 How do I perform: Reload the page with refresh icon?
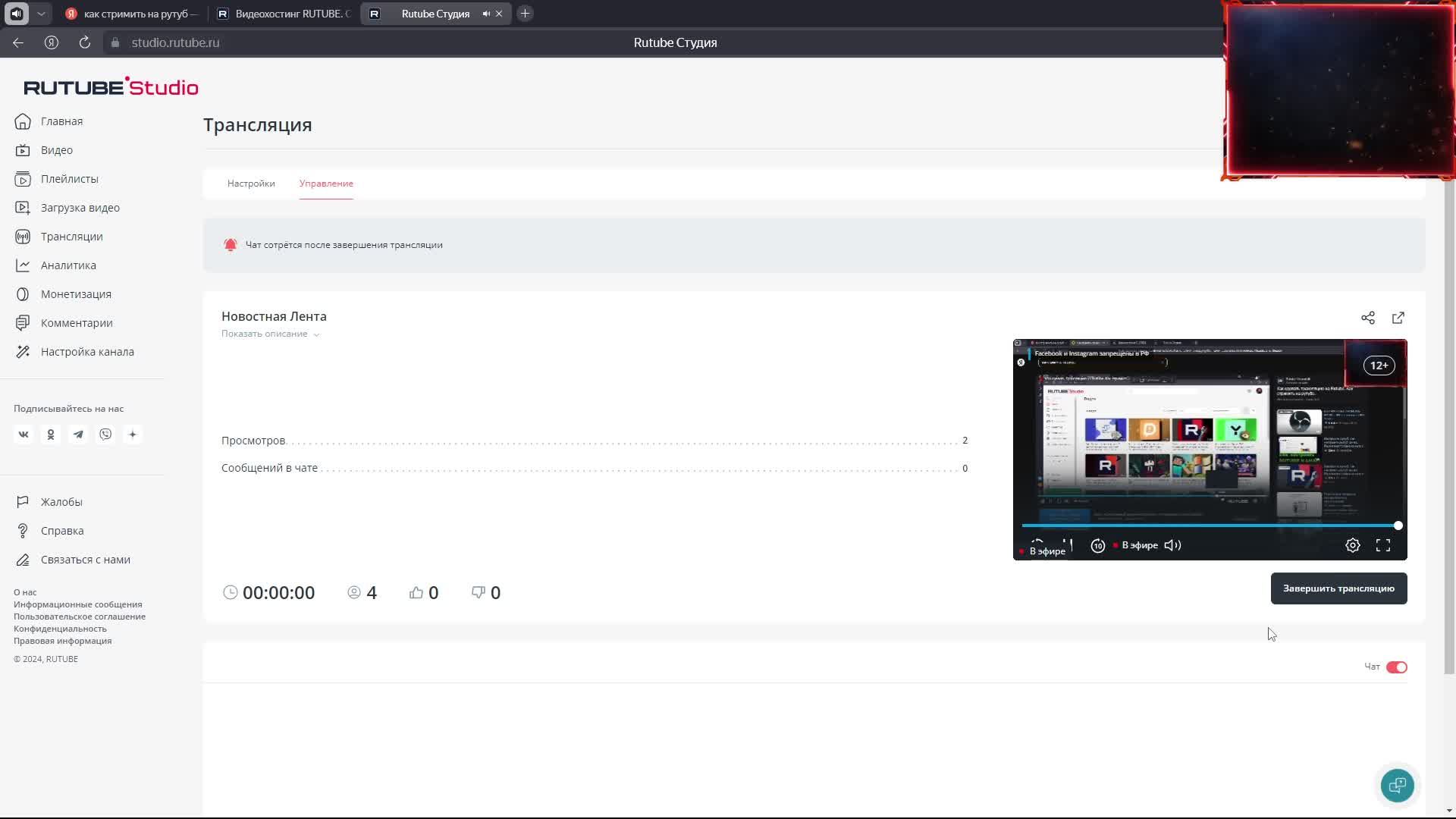[x=85, y=42]
